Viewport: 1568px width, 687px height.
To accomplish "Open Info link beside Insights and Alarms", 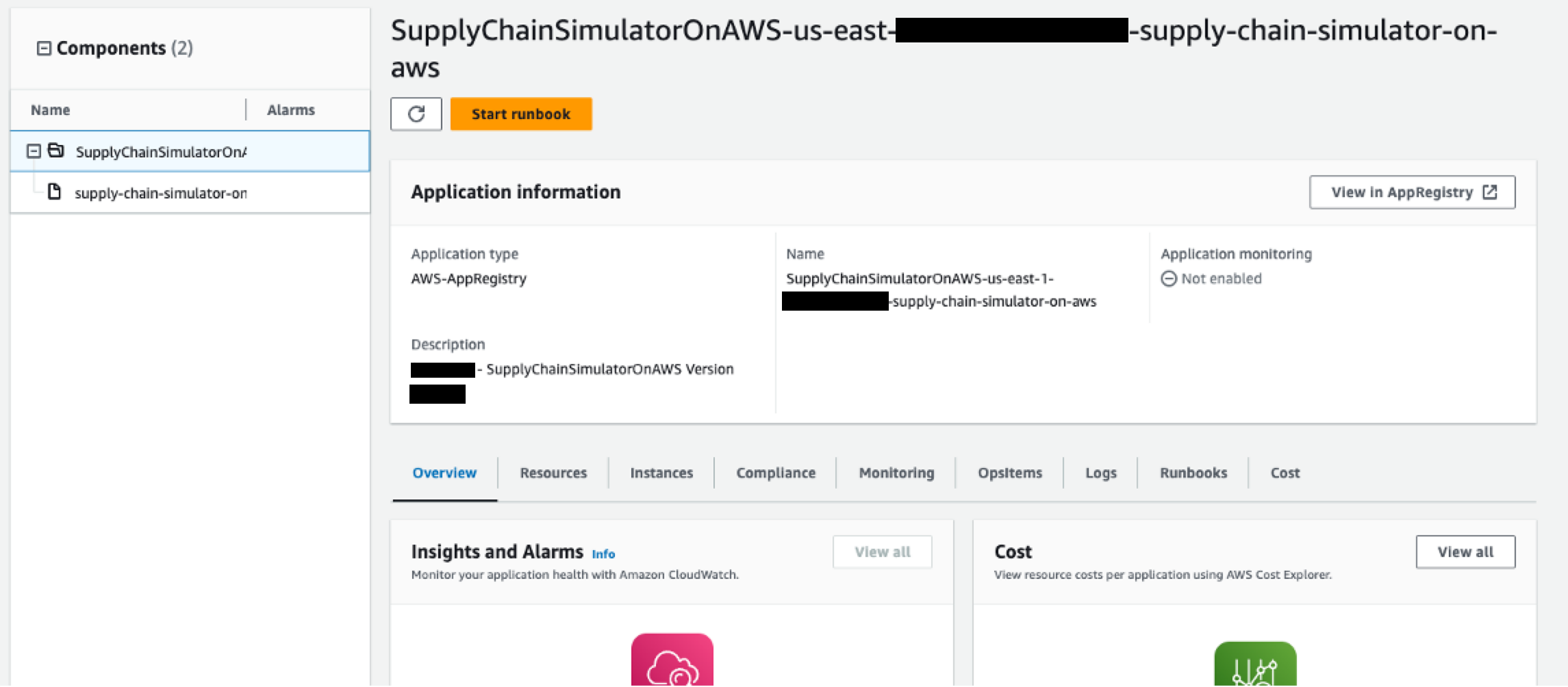I will [603, 554].
